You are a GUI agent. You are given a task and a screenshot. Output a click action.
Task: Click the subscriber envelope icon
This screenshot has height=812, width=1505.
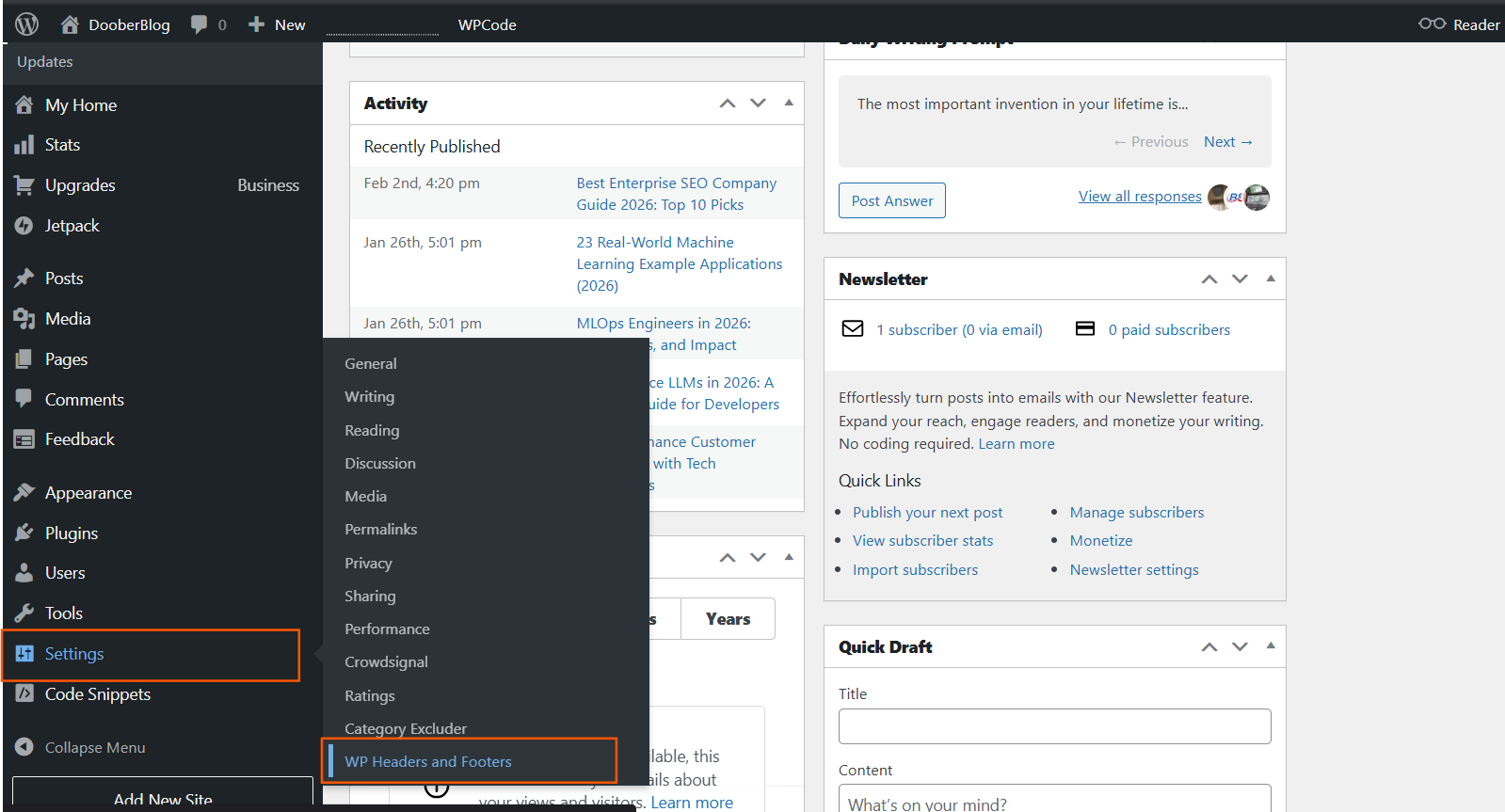[x=853, y=328]
